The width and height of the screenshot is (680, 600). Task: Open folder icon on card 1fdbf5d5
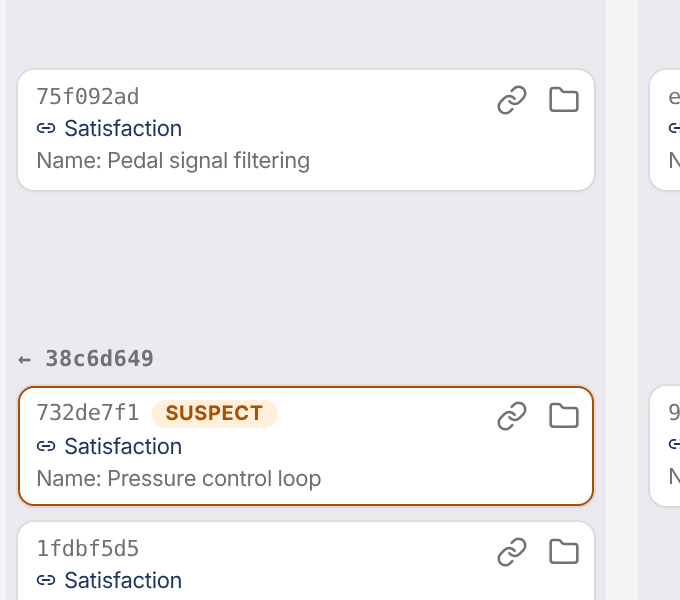564,552
